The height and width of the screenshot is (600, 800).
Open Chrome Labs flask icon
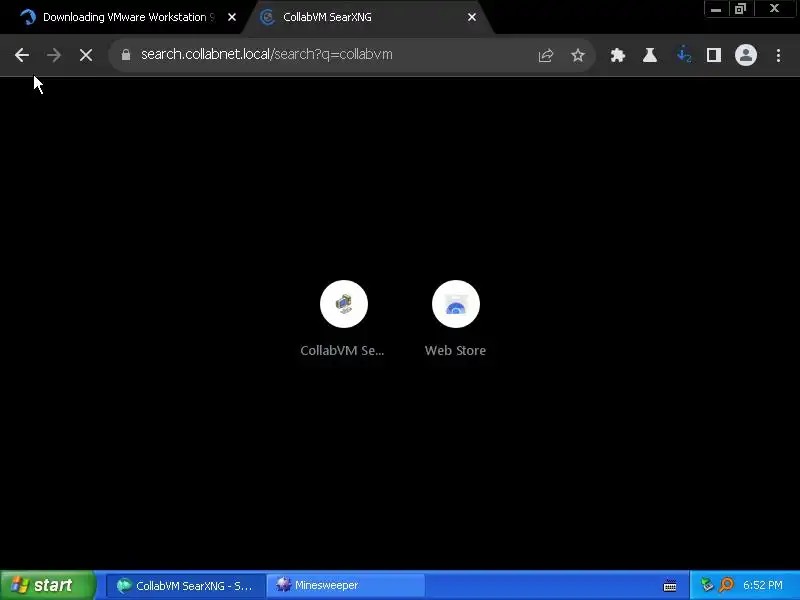click(x=649, y=55)
